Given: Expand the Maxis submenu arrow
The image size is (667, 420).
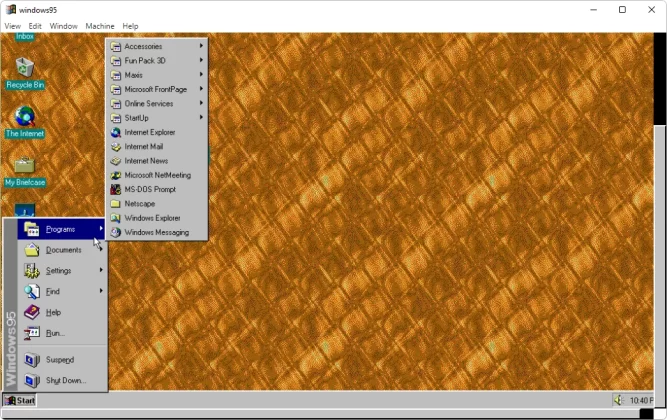Looking at the screenshot, I should pyautogui.click(x=201, y=74).
